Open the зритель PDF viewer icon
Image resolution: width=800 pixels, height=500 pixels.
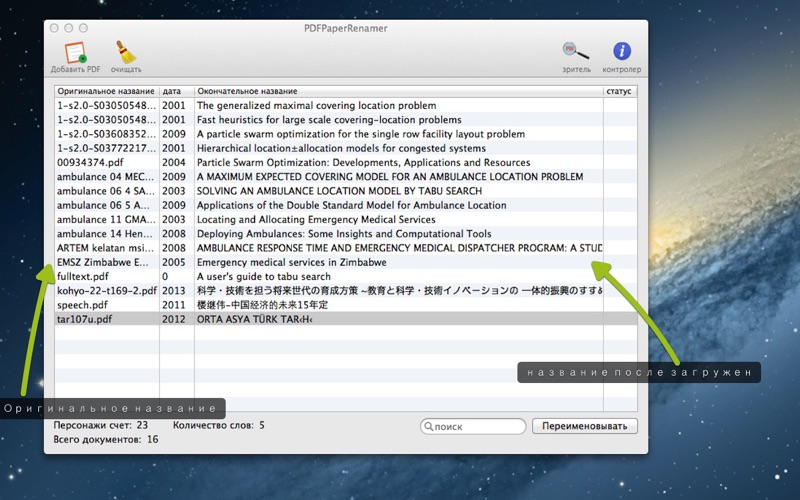tap(576, 51)
